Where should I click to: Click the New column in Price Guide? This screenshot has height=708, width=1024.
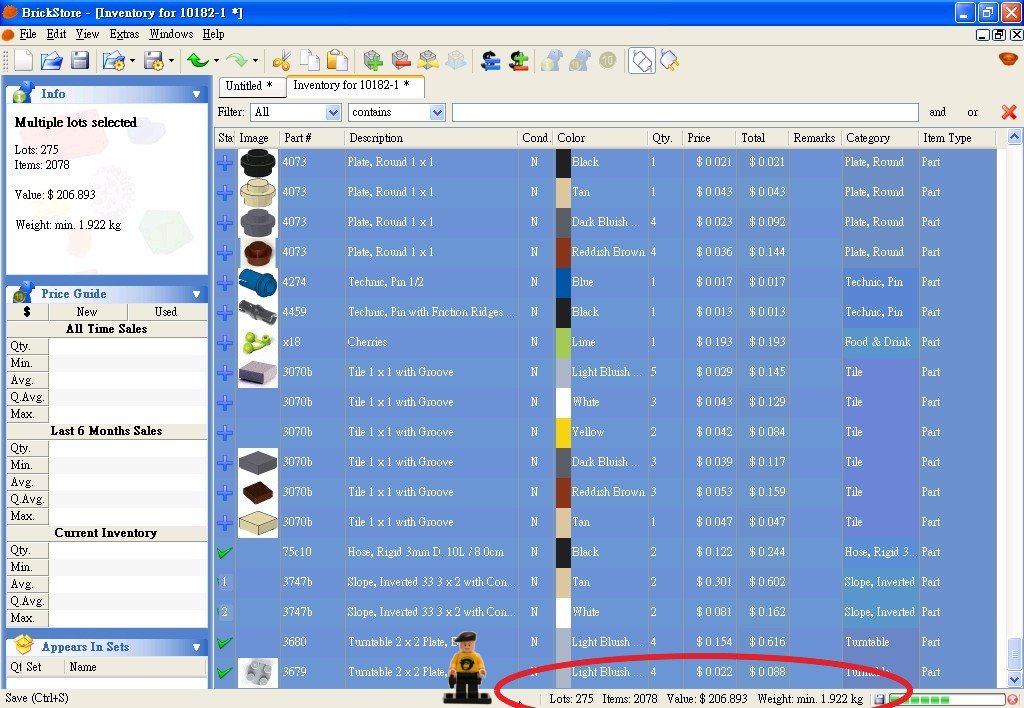(87, 312)
